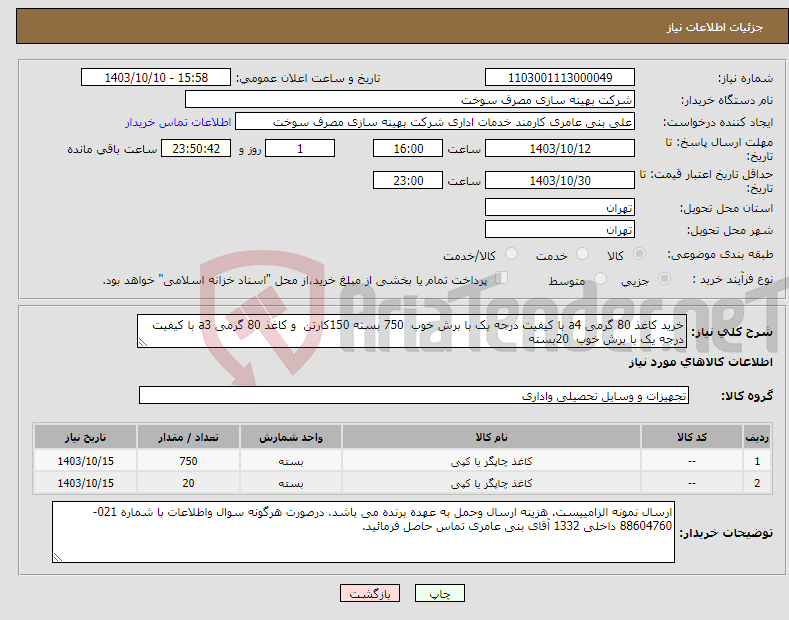Click the ساعت باقی مانده label
Screen dimensions: 789x620
(x=112, y=149)
